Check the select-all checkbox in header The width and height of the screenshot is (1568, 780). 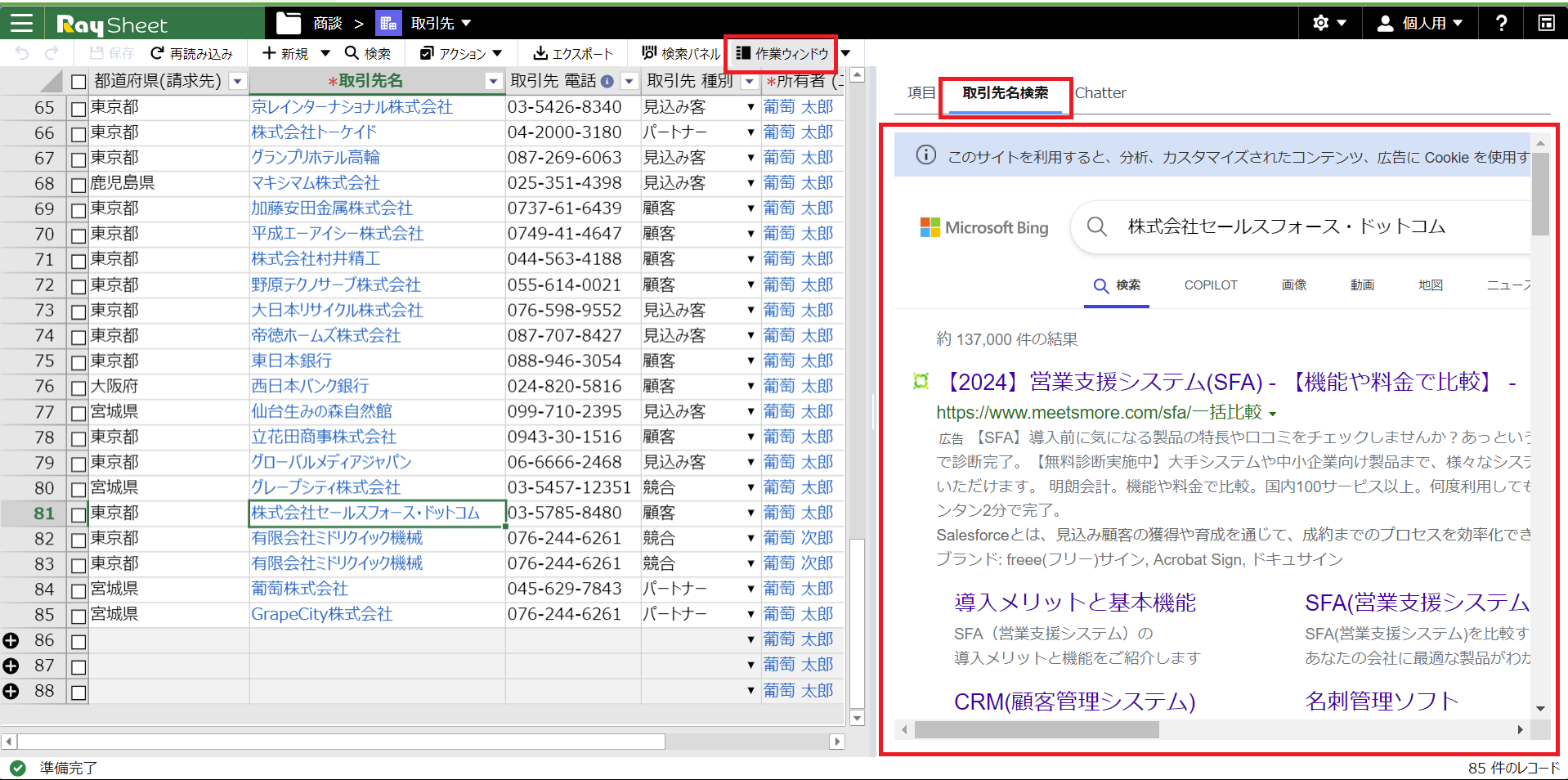click(78, 82)
